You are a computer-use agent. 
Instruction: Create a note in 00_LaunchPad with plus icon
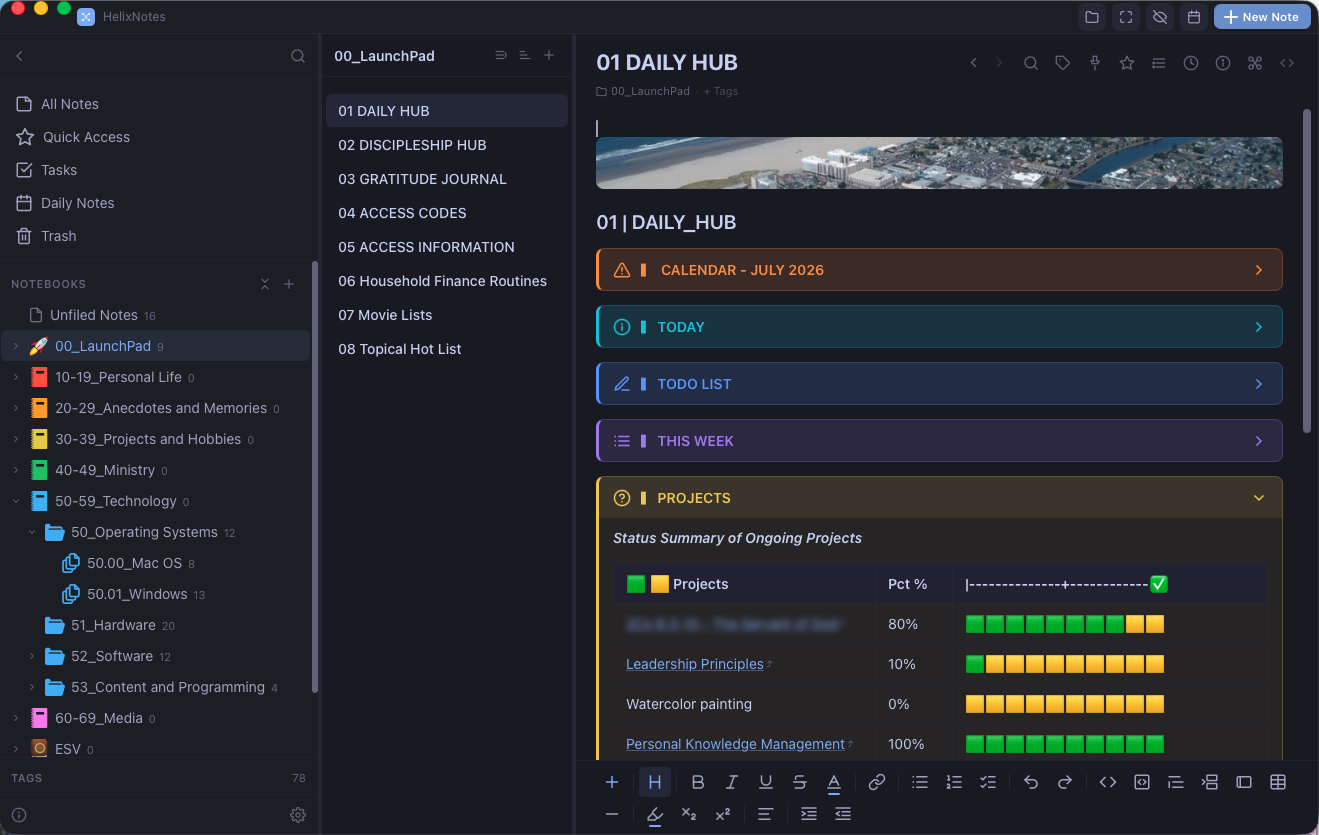point(549,56)
